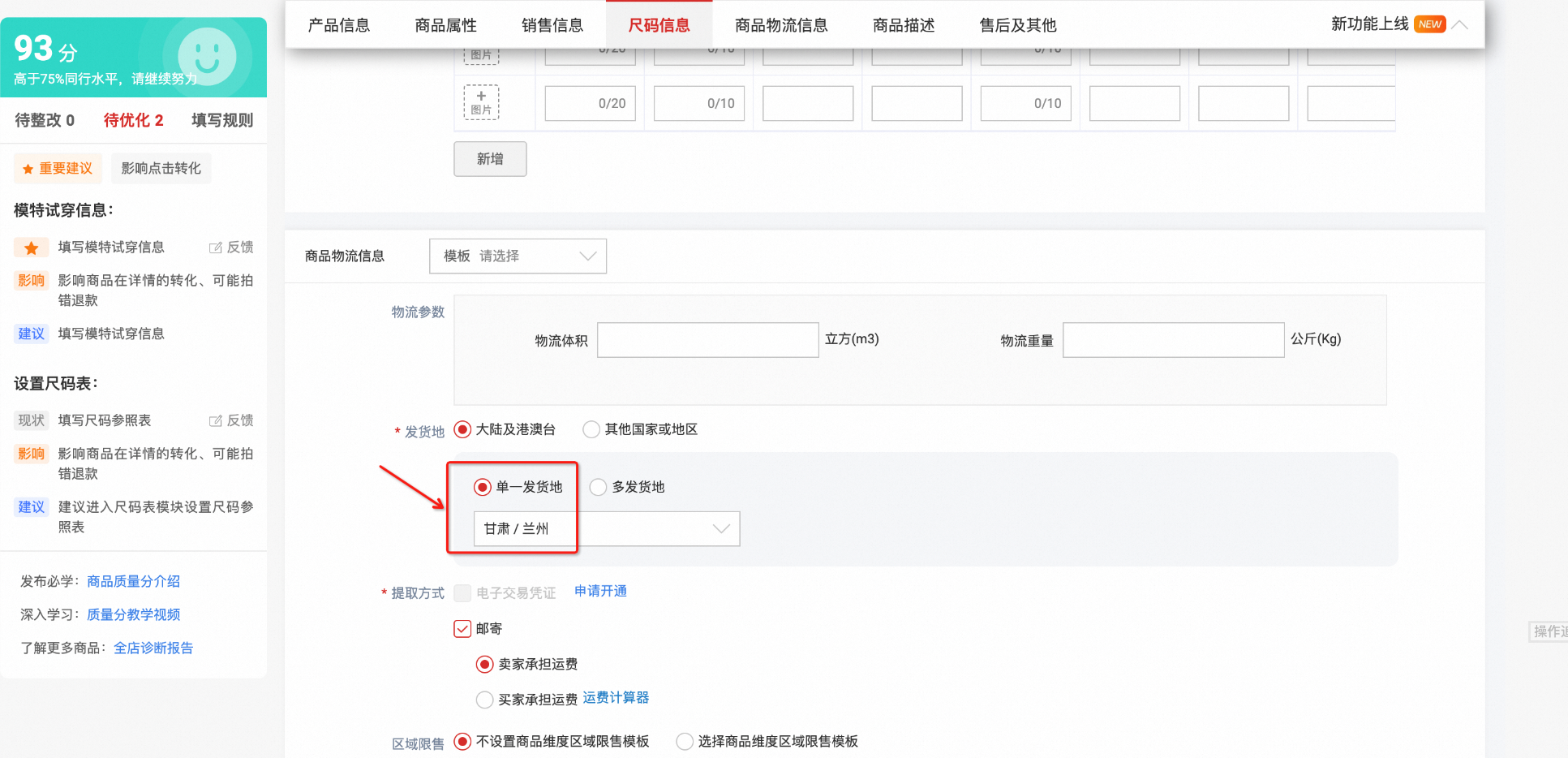Click 反馈 edit icon for 填写尺码参照表

pos(216,420)
